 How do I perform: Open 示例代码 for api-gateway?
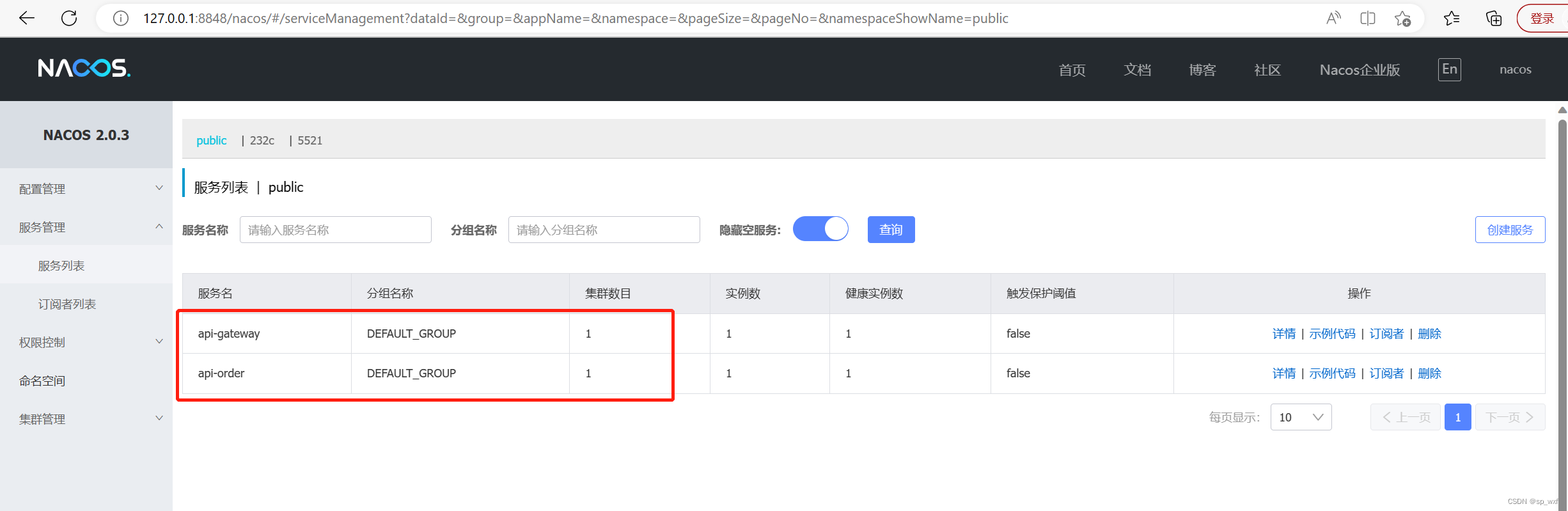[1332, 334]
